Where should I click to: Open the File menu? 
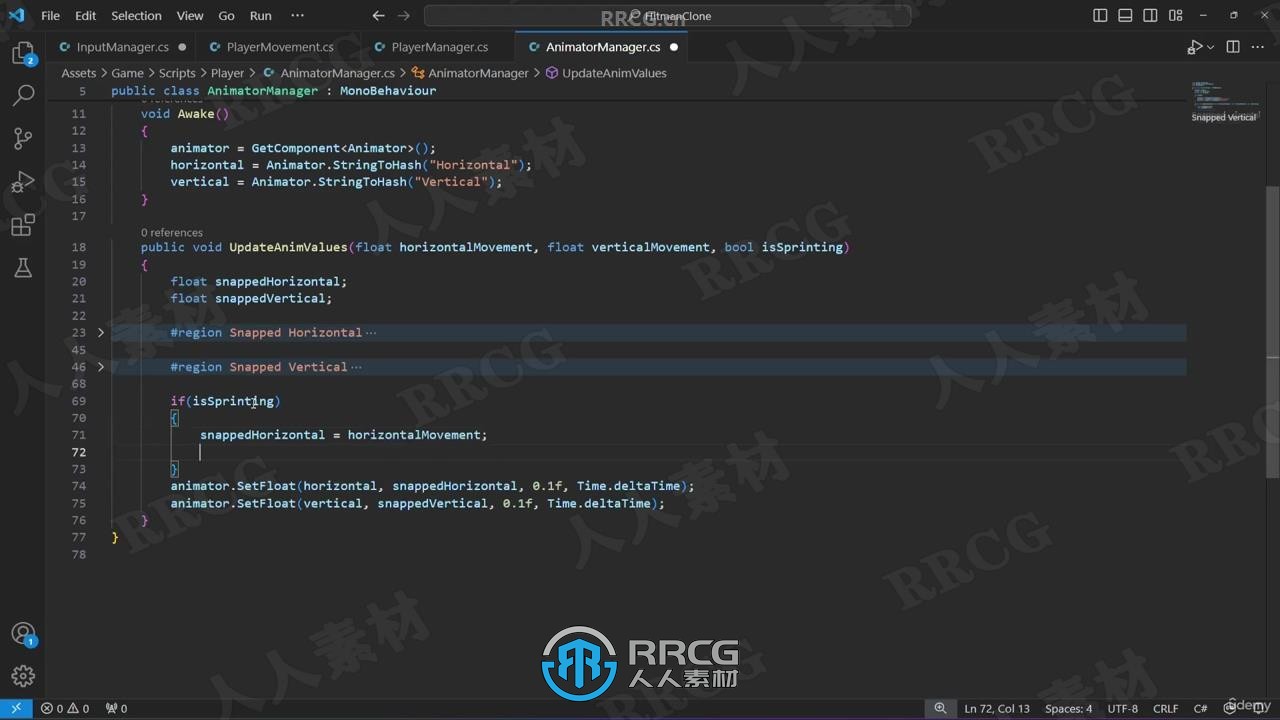(50, 16)
